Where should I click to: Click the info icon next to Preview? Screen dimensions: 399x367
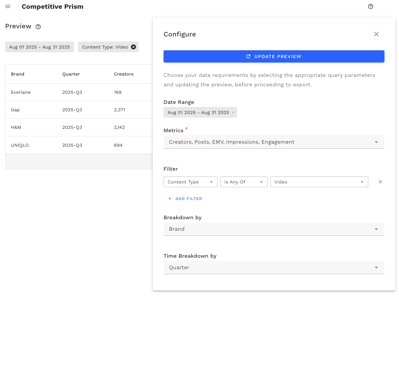(38, 27)
